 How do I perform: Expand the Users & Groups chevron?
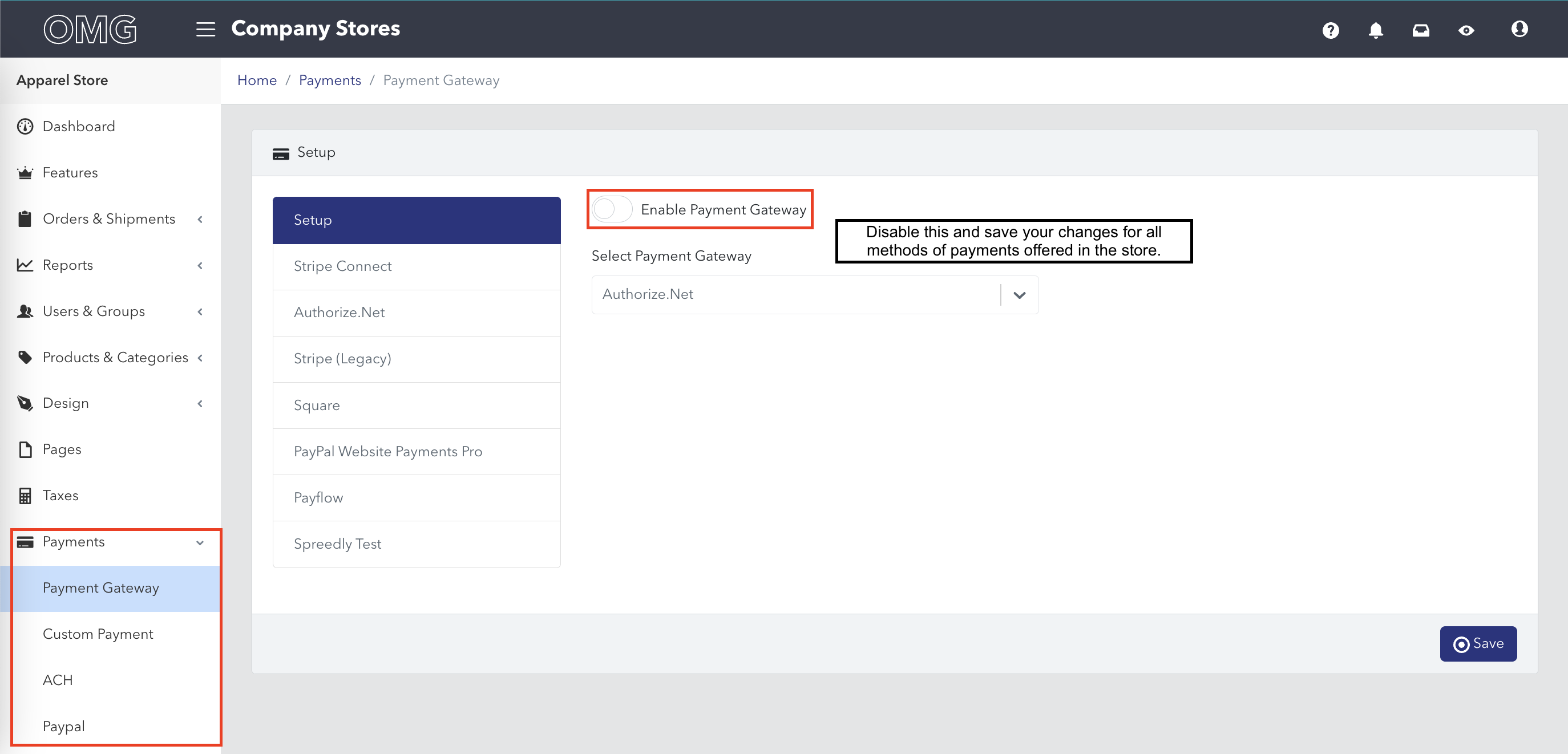(x=200, y=311)
